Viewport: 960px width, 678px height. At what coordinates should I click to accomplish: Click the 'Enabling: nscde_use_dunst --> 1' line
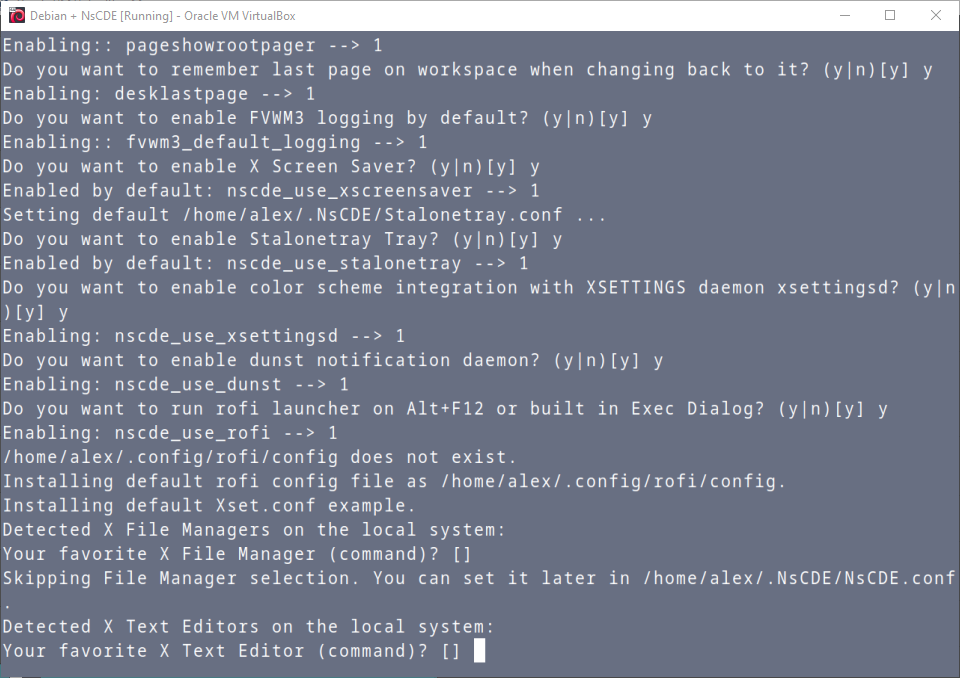tap(175, 384)
